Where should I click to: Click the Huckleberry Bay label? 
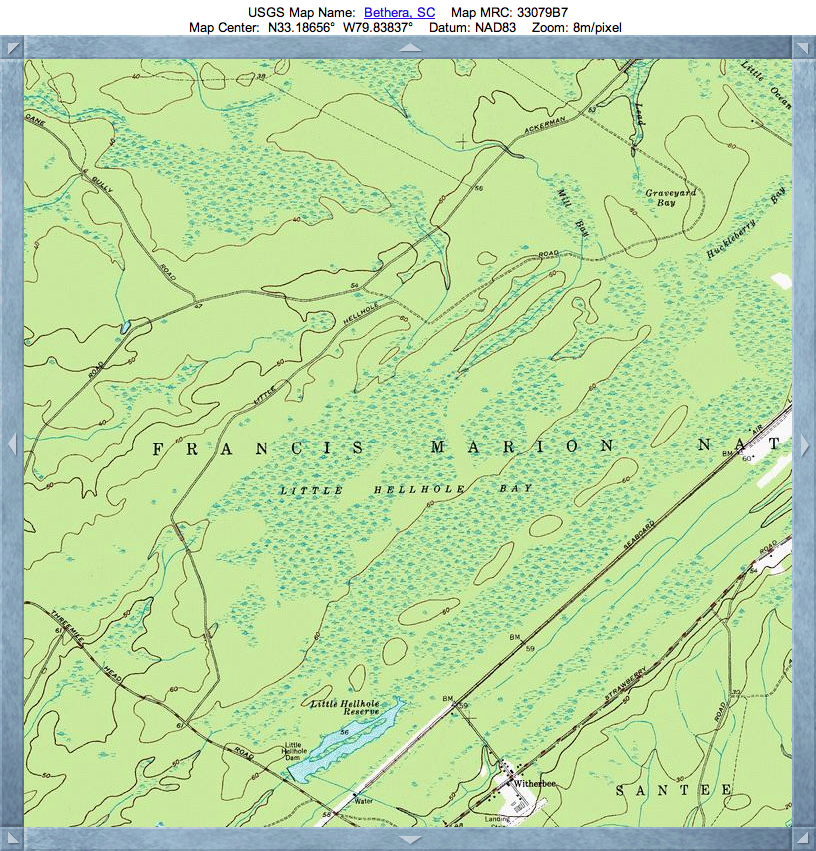click(x=746, y=223)
